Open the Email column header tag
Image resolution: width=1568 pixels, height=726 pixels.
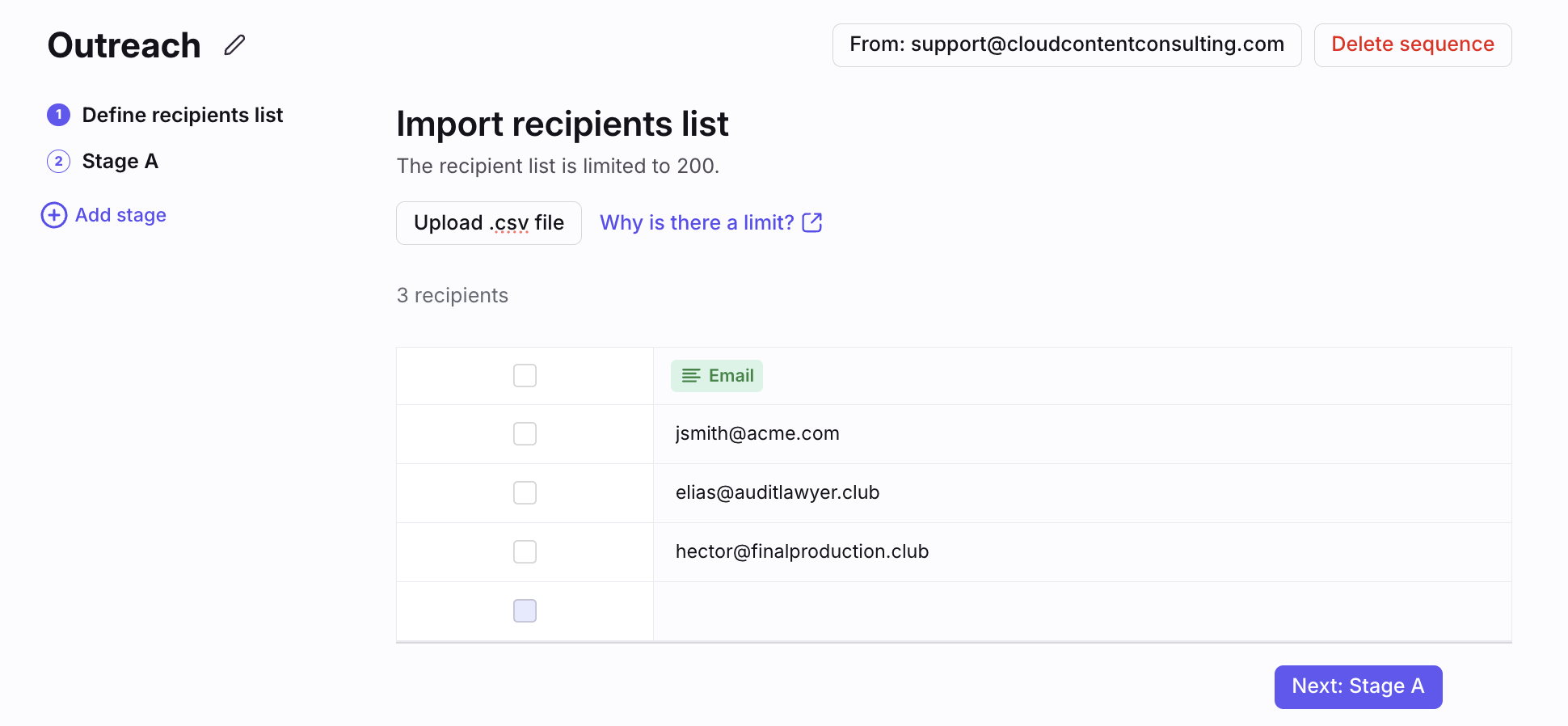click(x=717, y=376)
